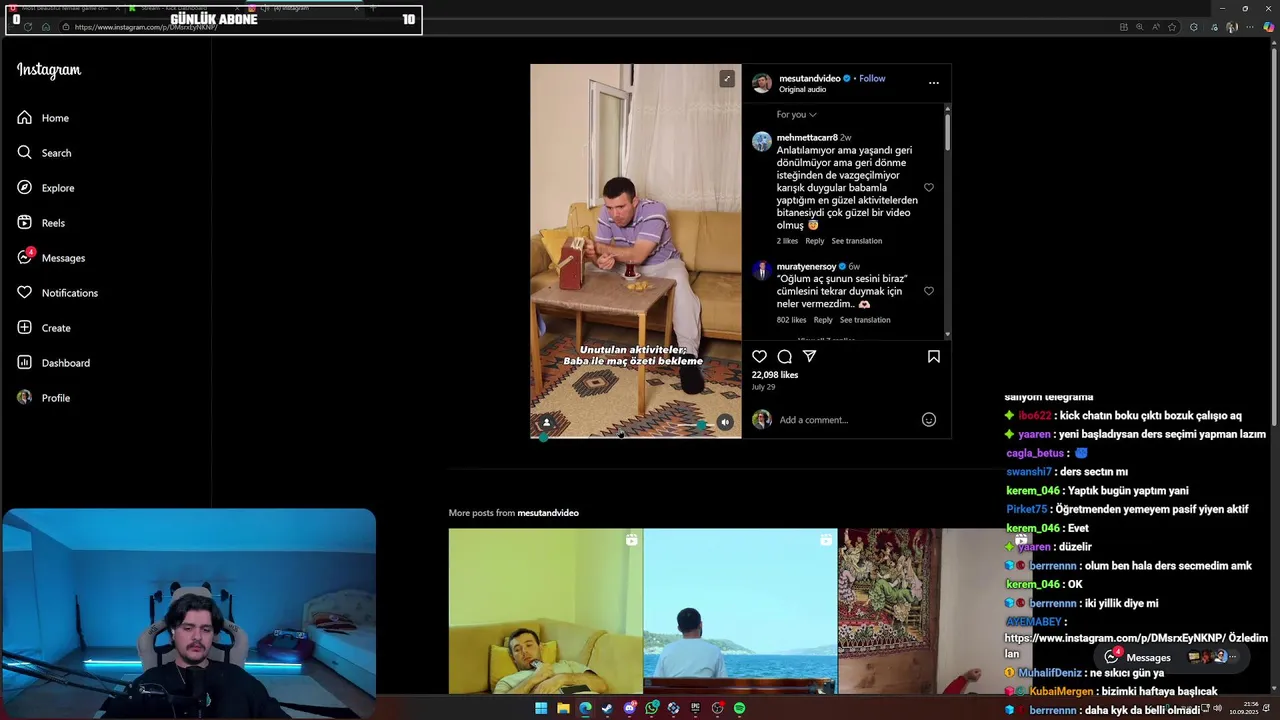Open mesutandvideo profile from post header

(x=810, y=78)
